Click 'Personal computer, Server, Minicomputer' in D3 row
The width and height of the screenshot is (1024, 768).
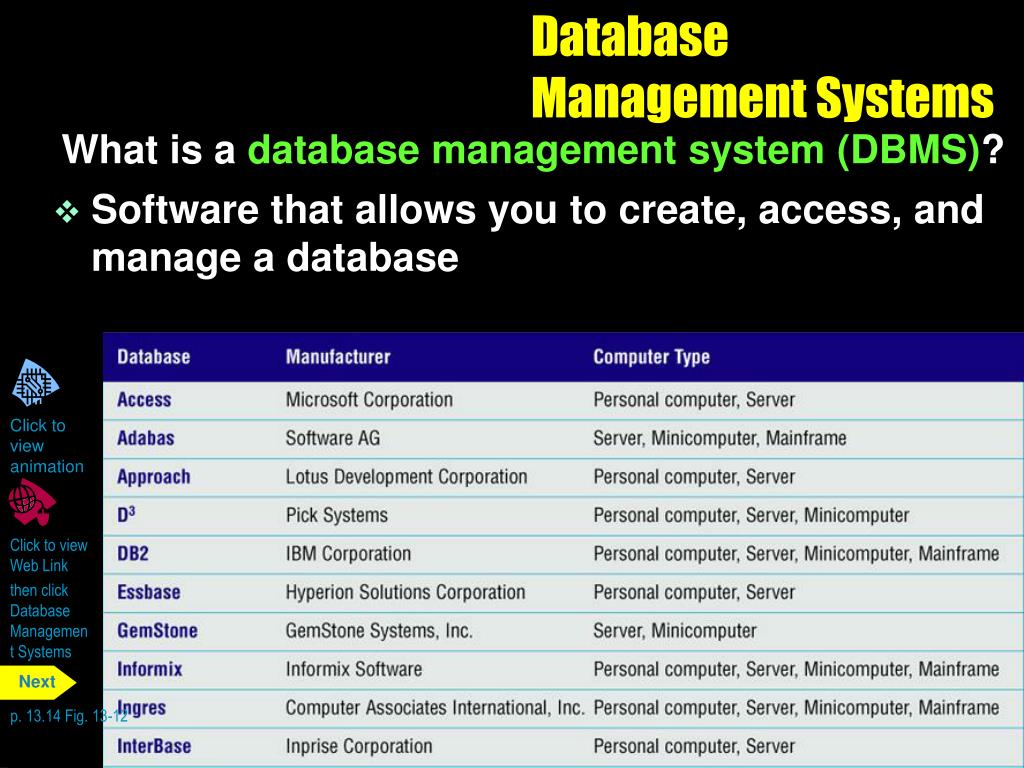point(751,515)
